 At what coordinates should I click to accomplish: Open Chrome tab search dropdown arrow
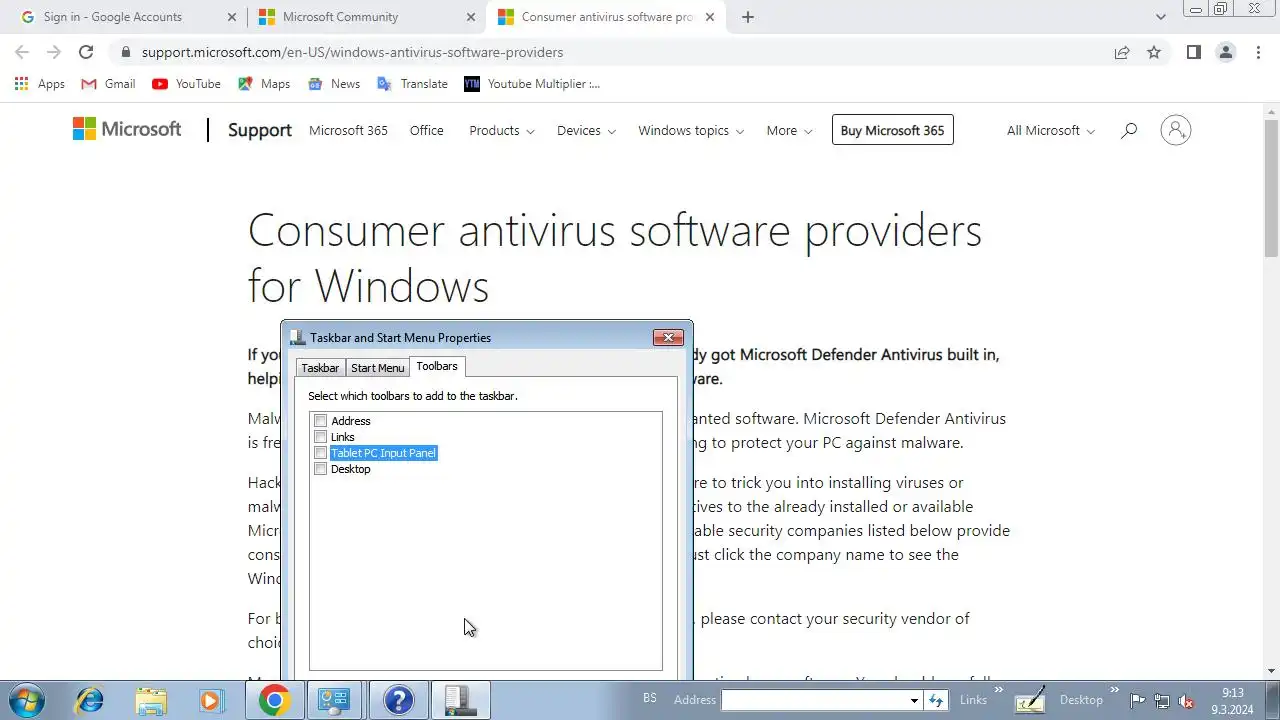click(1160, 17)
